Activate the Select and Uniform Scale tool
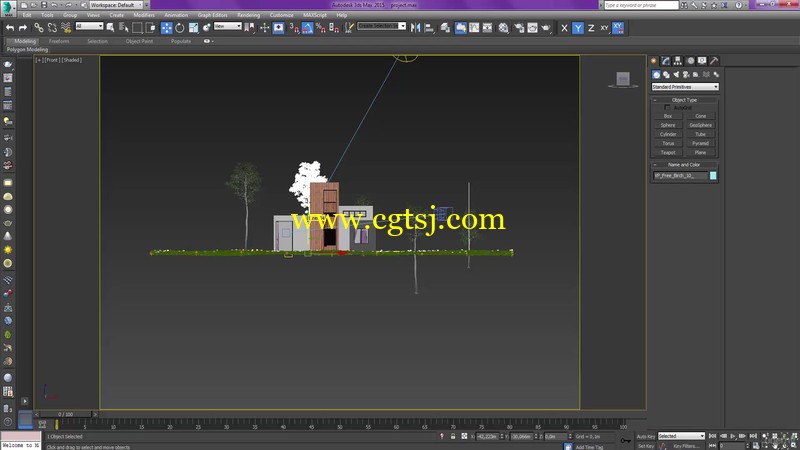Screen dimensions: 800x450 tap(193, 28)
